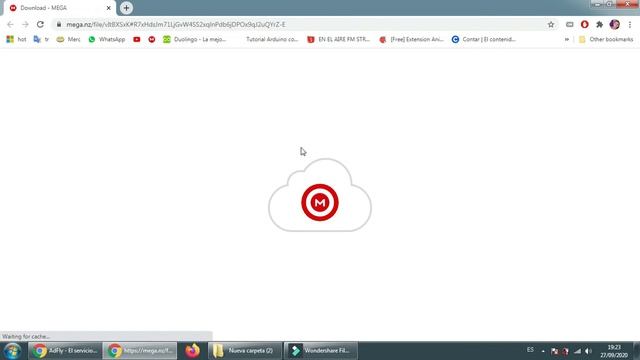Open the [Free] Extension Ani bookmark
This screenshot has width=640, height=360.
point(411,39)
